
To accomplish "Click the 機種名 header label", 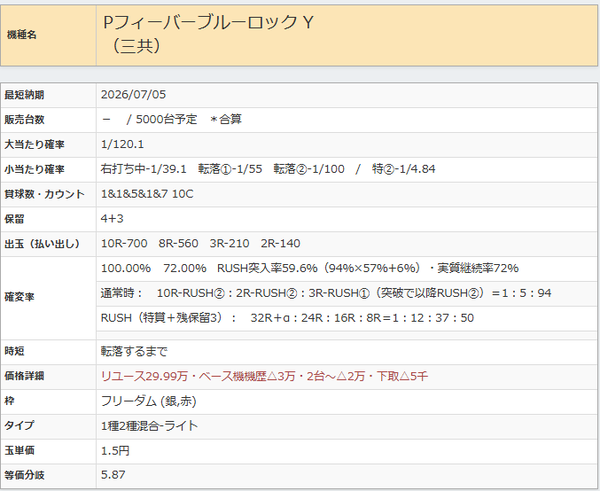I will click(22, 35).
